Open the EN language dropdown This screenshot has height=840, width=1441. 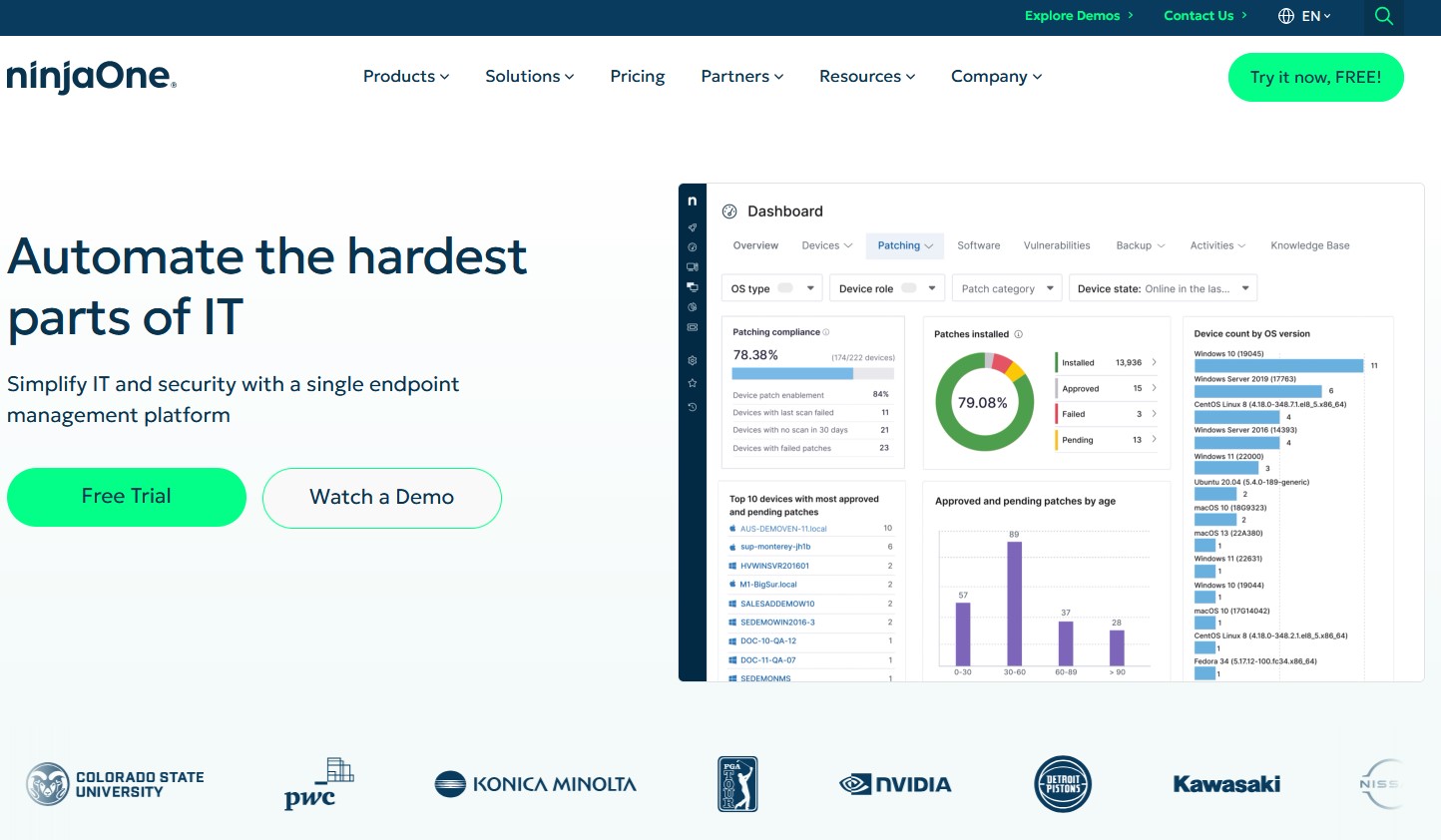pyautogui.click(x=1316, y=16)
